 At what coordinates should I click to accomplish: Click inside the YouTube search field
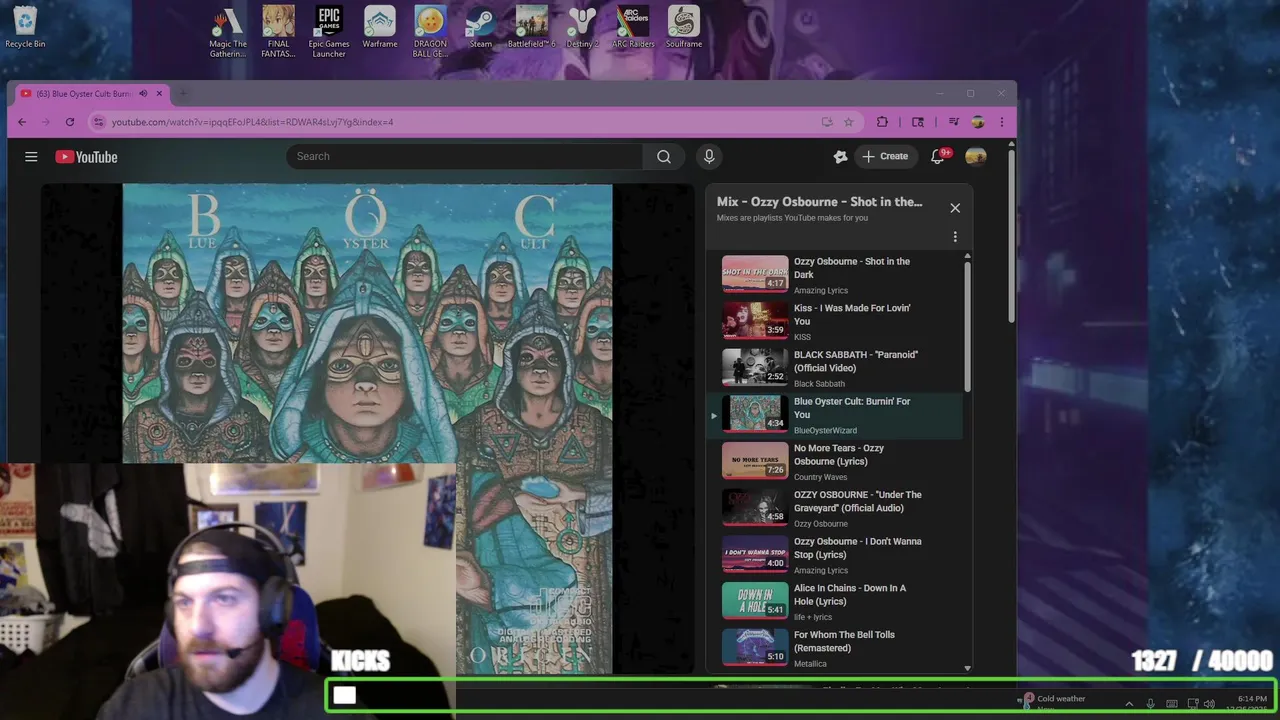(465, 156)
